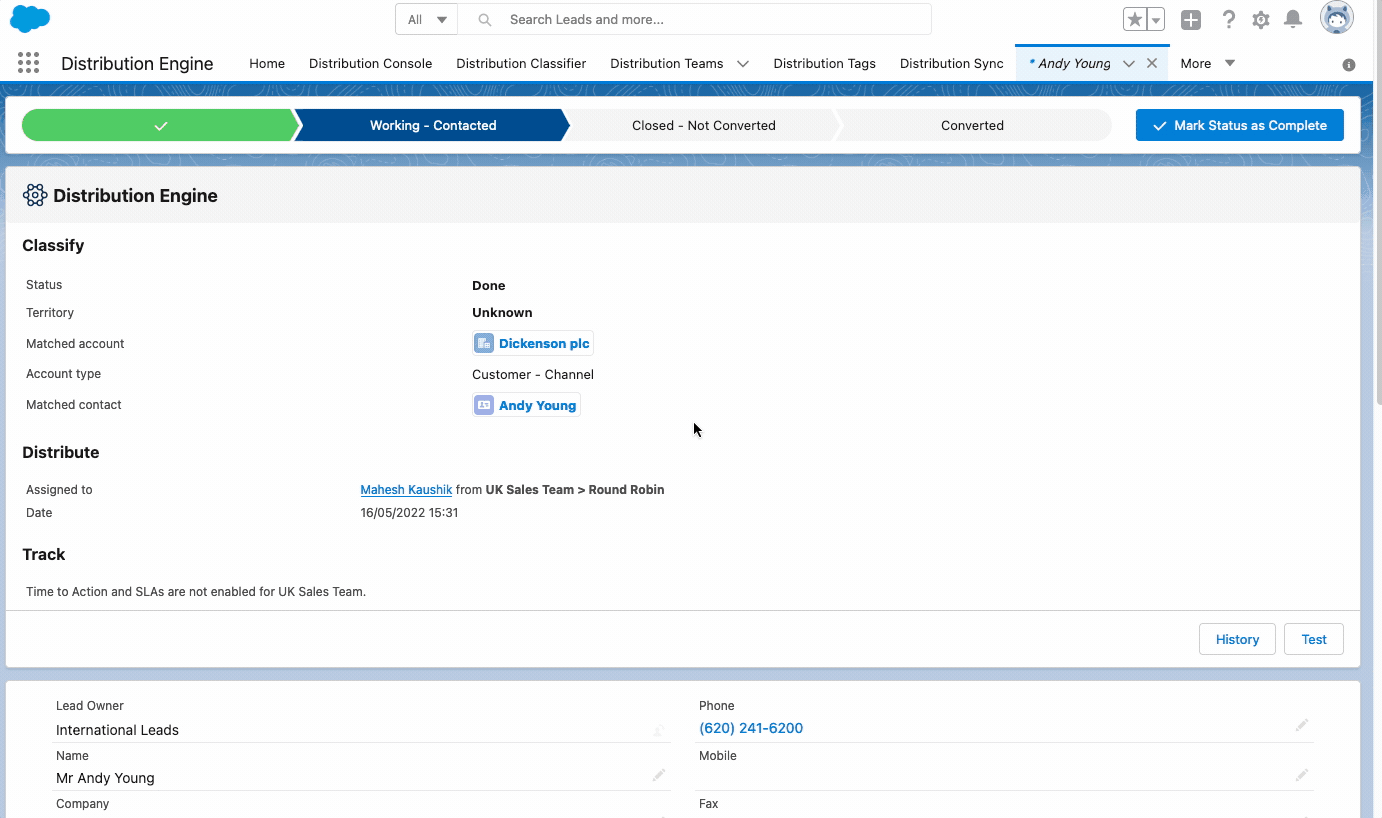The height and width of the screenshot is (818, 1382).
Task: Select the Closed - Not Converted stage
Action: coord(703,125)
